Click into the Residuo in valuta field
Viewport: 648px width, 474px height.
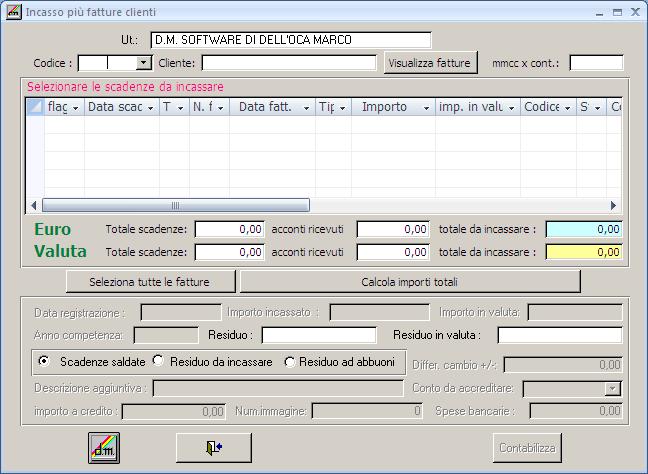click(x=560, y=335)
